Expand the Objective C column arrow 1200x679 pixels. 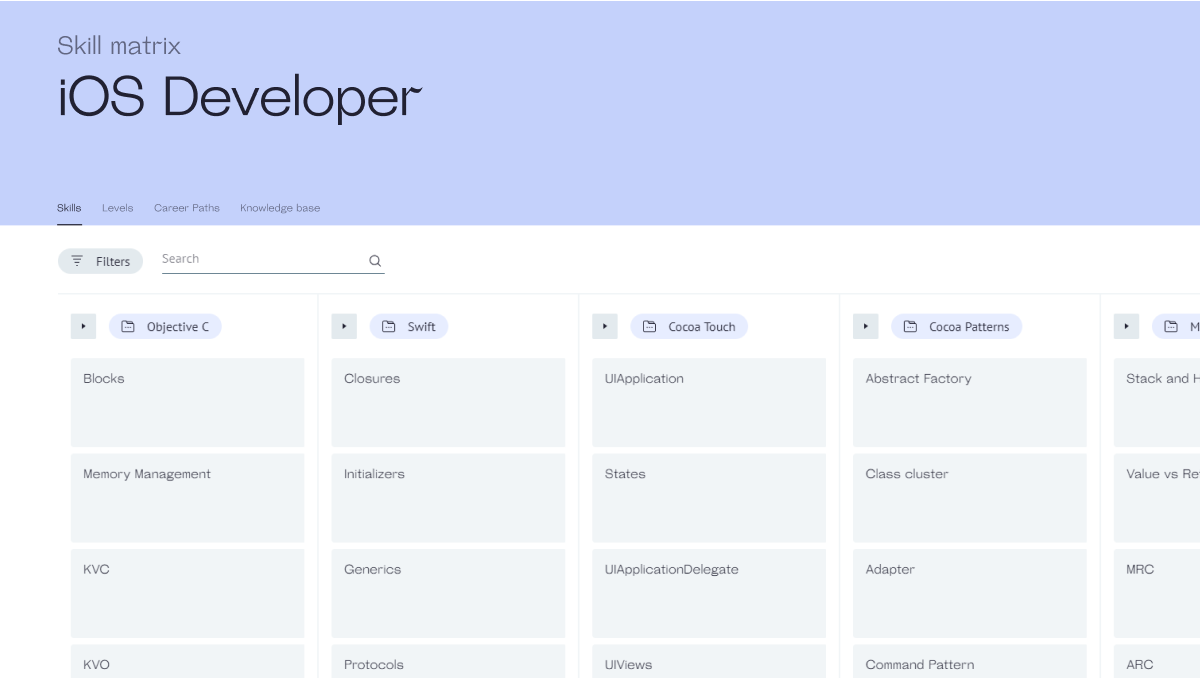tap(83, 326)
